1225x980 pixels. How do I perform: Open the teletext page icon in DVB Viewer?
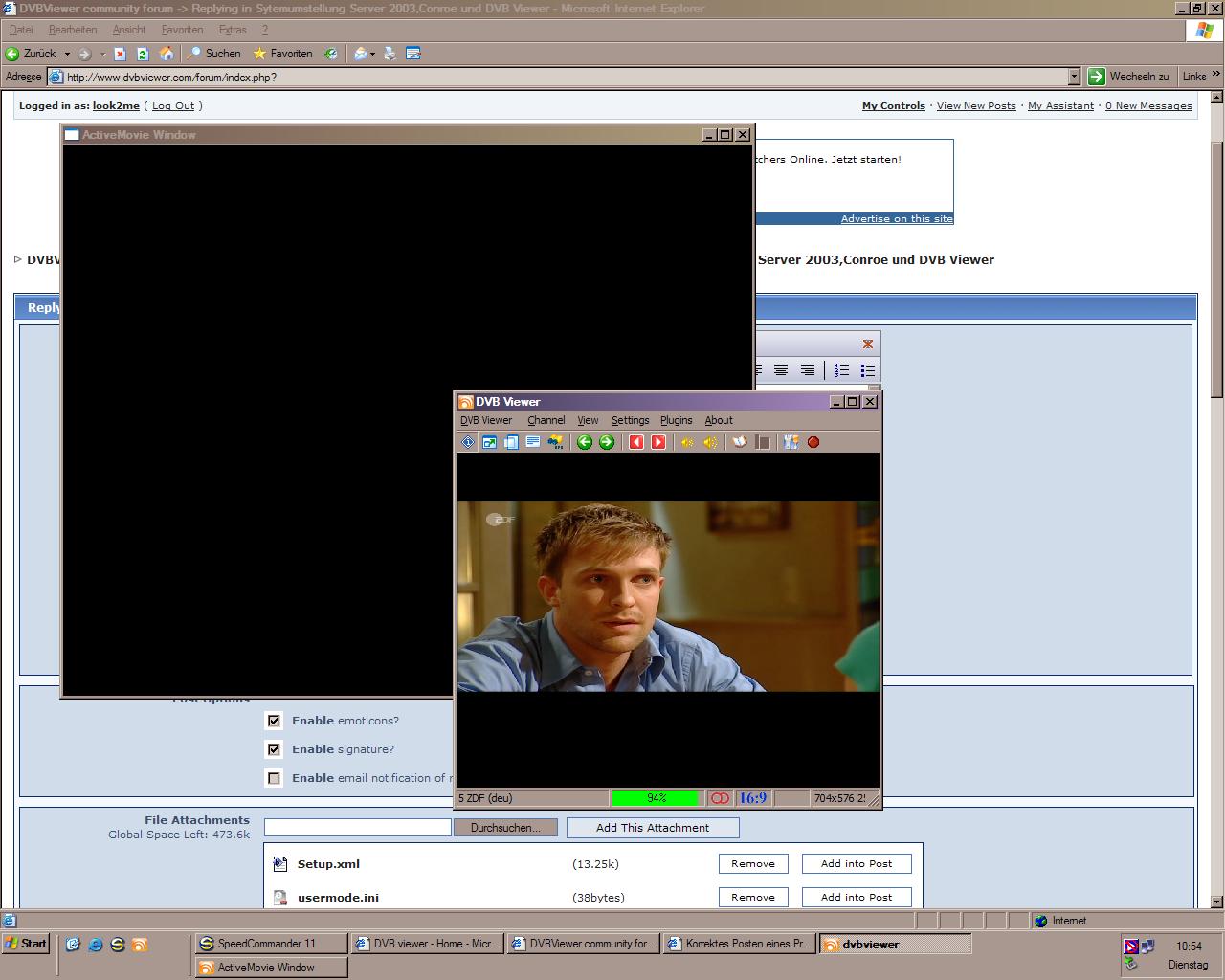(x=533, y=442)
